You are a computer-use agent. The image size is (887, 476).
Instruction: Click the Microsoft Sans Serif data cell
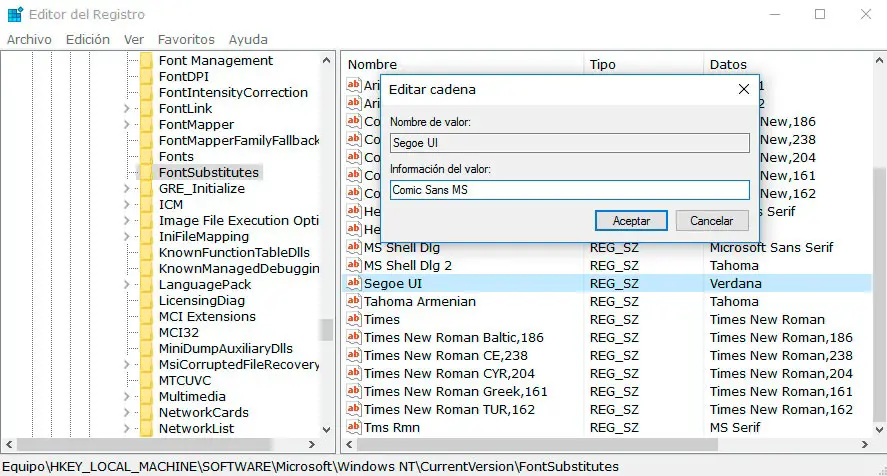[x=771, y=247]
